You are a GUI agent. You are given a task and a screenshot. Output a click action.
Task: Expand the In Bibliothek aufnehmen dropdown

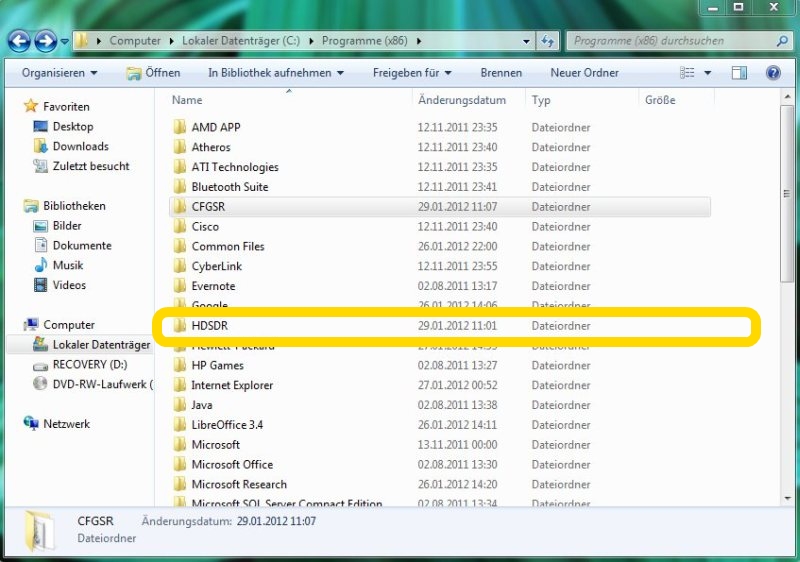pyautogui.click(x=275, y=73)
